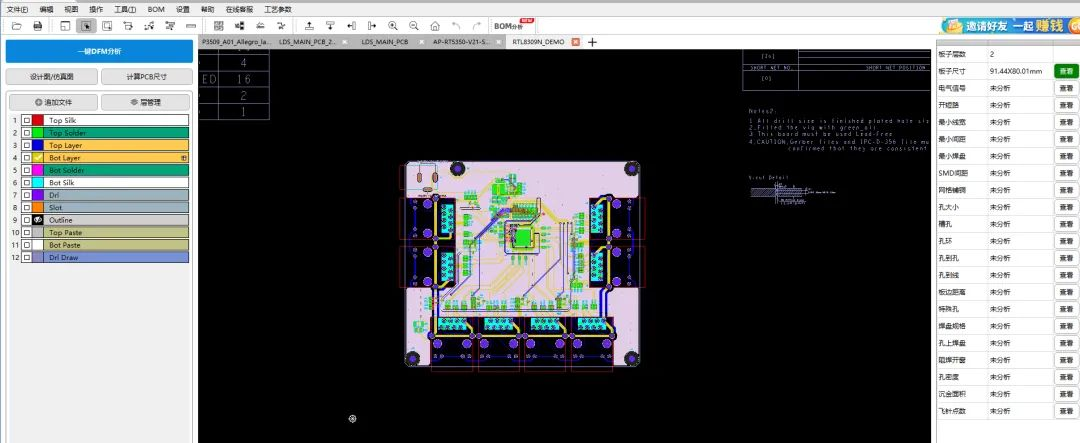This screenshot has width=1080, height=443.
Task: Click the green Top Solder color swatch
Action: pos(38,133)
